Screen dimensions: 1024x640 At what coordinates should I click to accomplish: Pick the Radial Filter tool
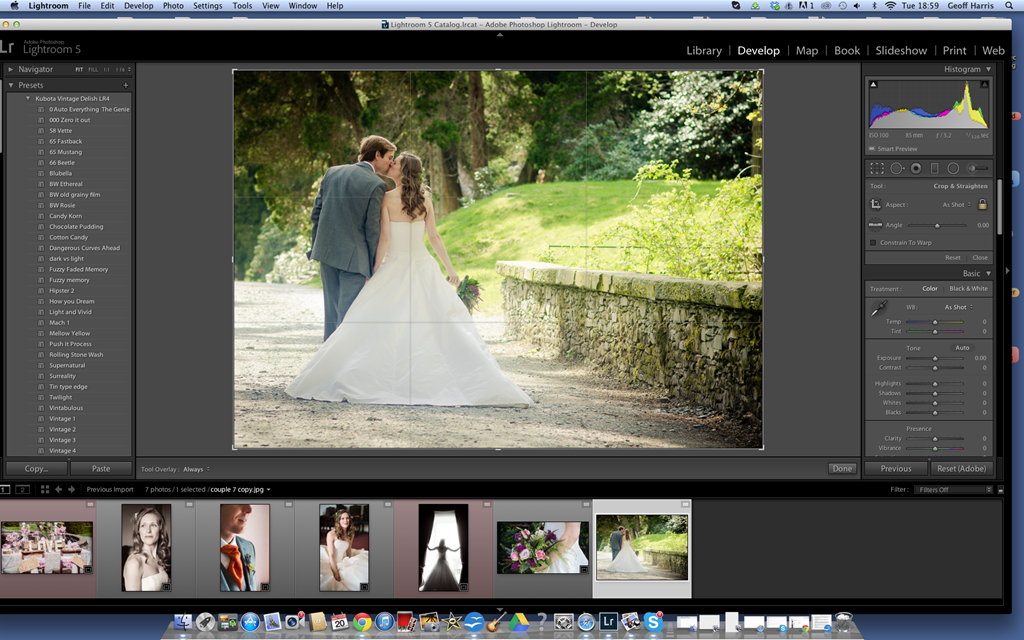(x=953, y=168)
